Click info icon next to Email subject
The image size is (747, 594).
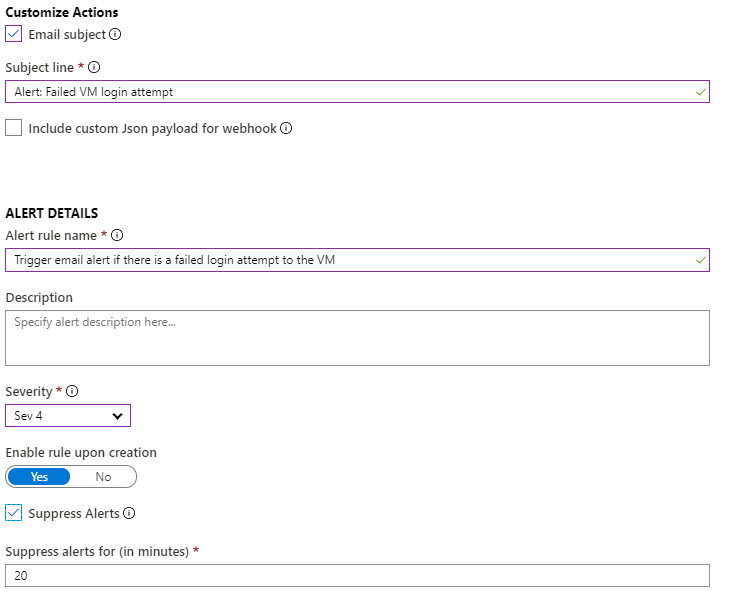(115, 34)
